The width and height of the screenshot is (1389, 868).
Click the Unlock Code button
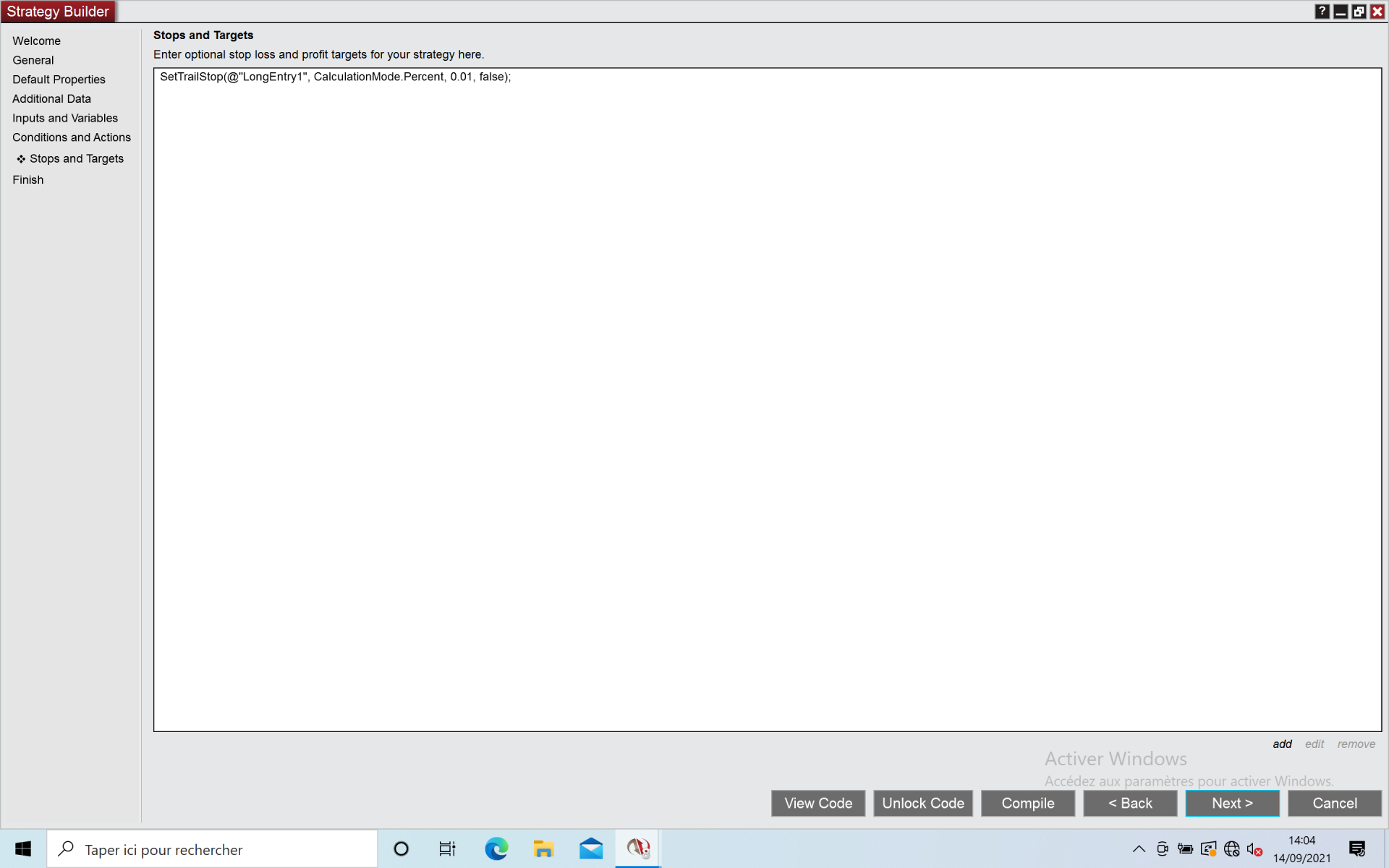(x=922, y=803)
